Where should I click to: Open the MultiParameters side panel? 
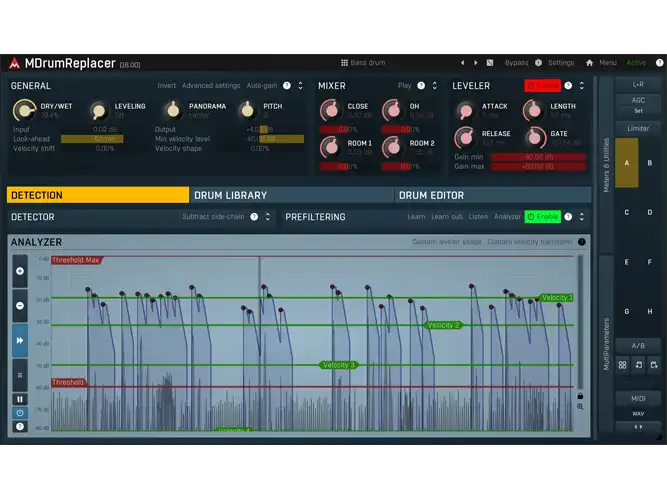click(x=606, y=344)
